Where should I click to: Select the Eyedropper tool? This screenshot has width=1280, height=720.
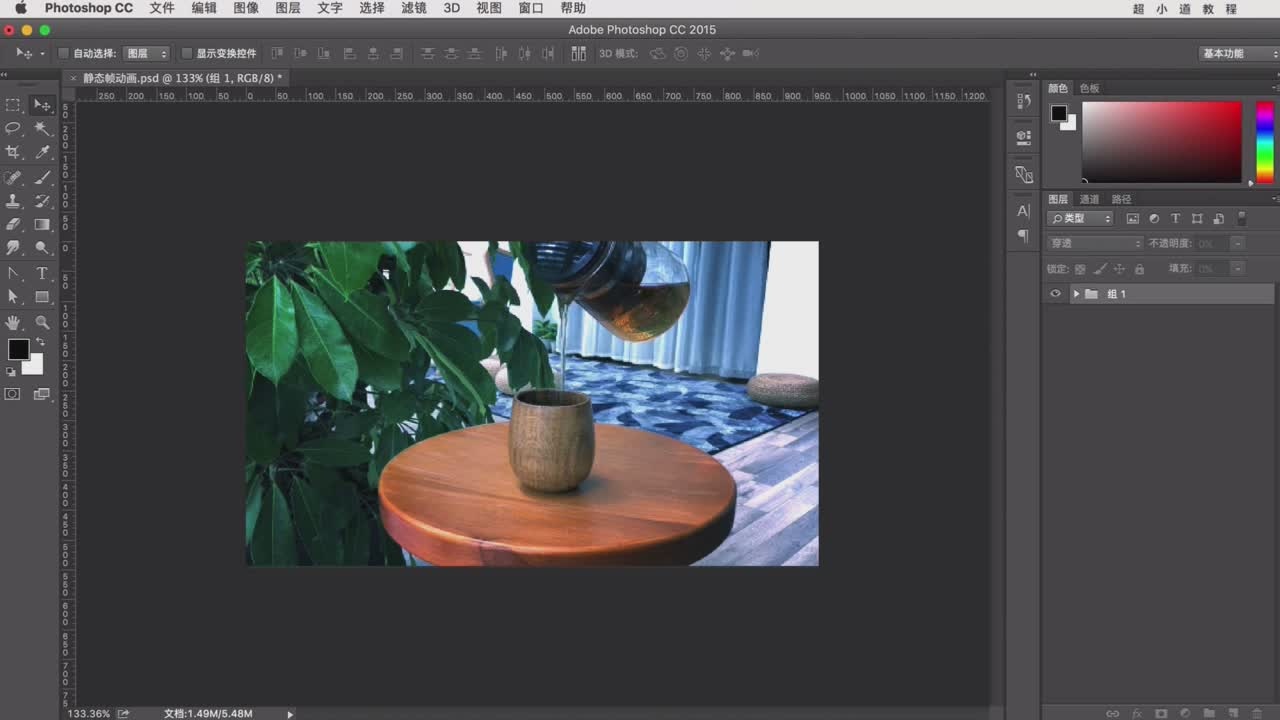point(42,153)
